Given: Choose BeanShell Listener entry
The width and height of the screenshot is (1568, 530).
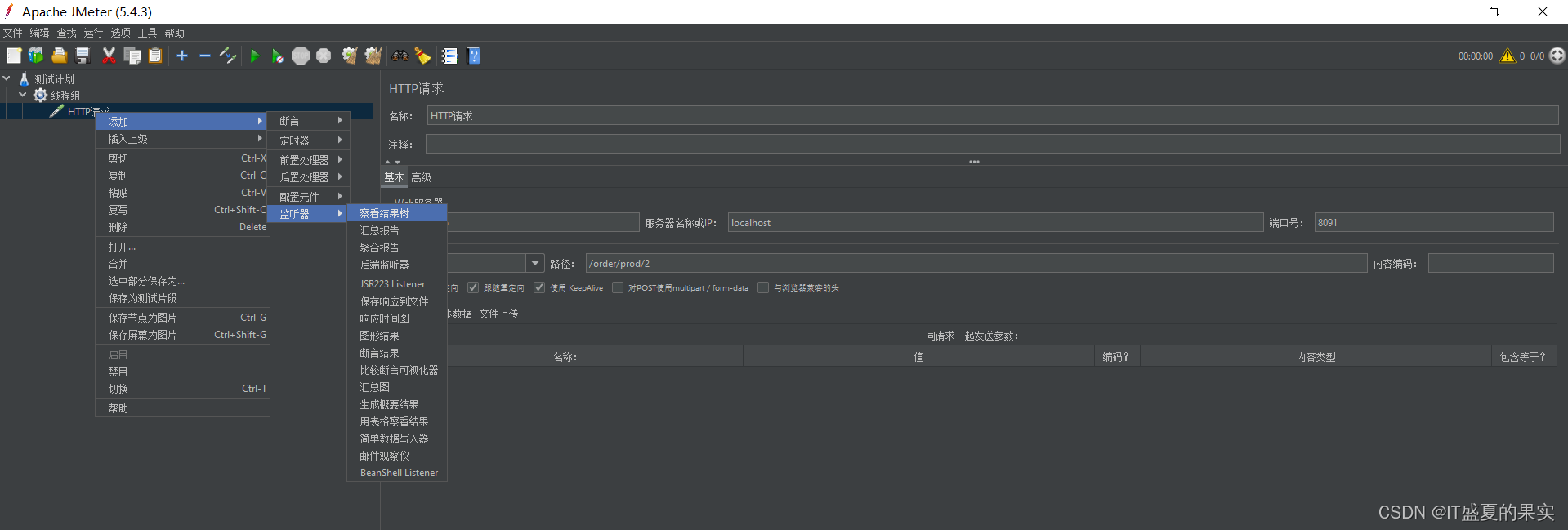Looking at the screenshot, I should 397,473.
